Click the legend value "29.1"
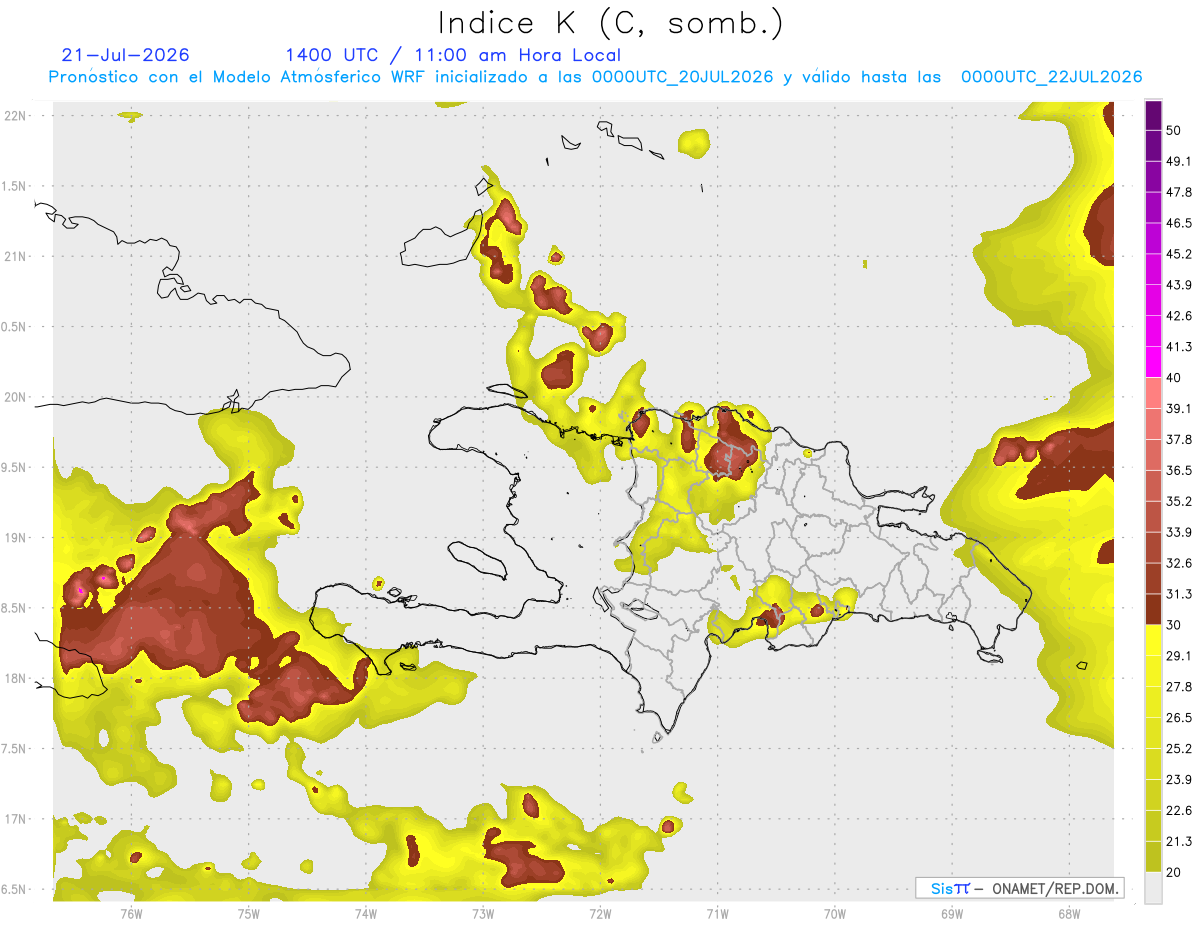The width and height of the screenshot is (1200, 927). tap(1178, 656)
